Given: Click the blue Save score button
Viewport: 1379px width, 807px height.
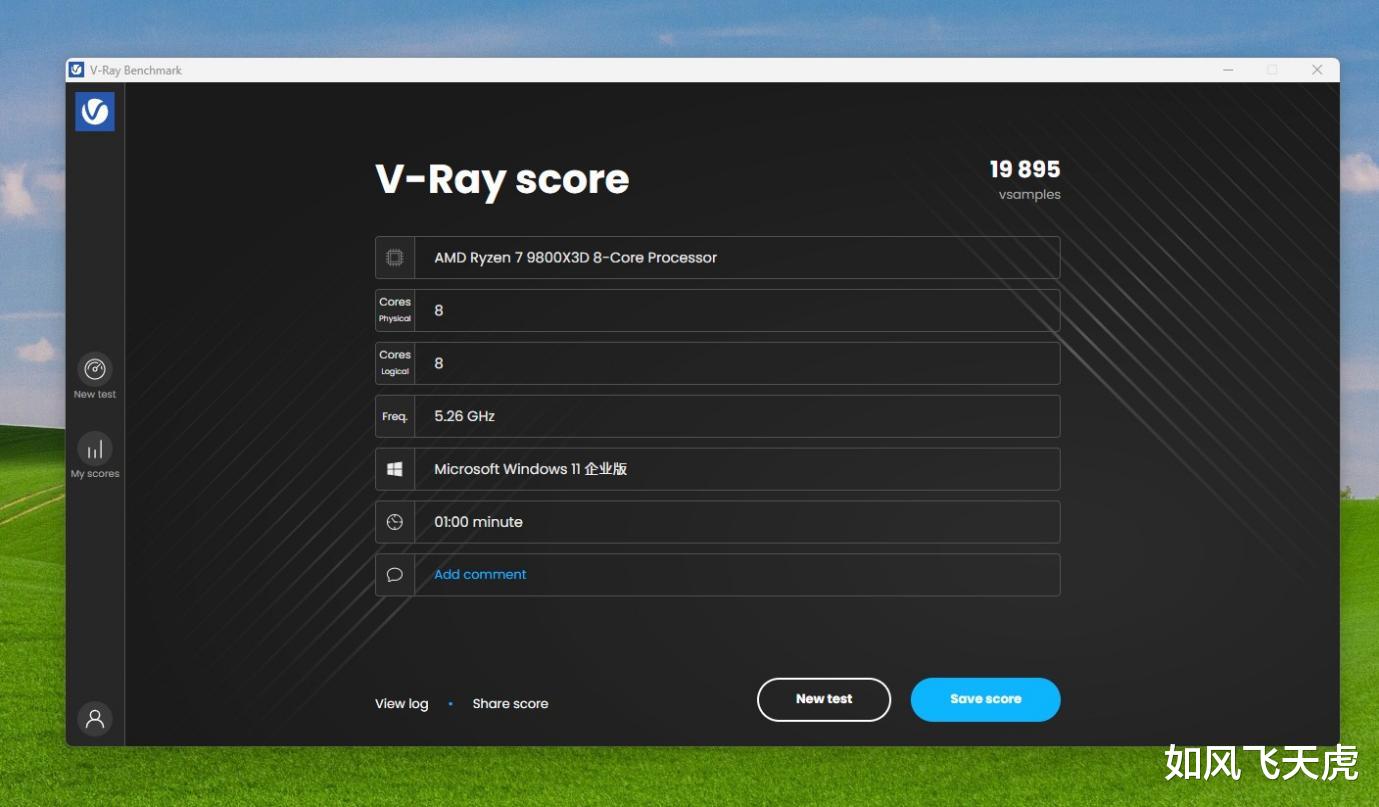Looking at the screenshot, I should (985, 700).
